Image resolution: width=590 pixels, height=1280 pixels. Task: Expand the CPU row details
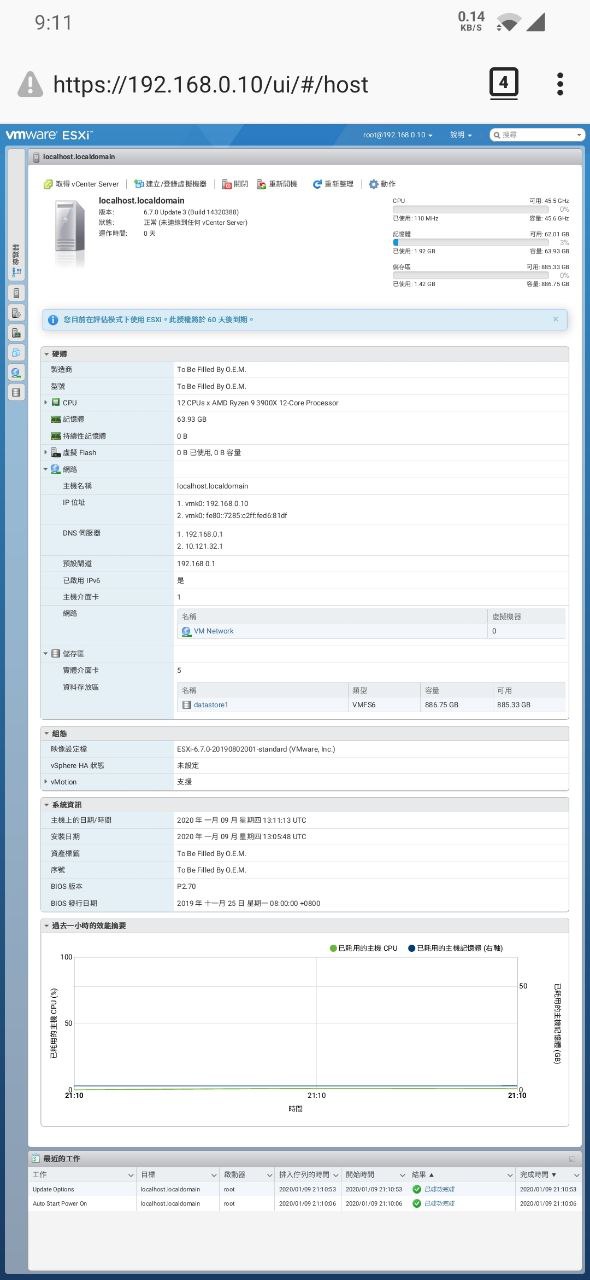click(x=46, y=402)
